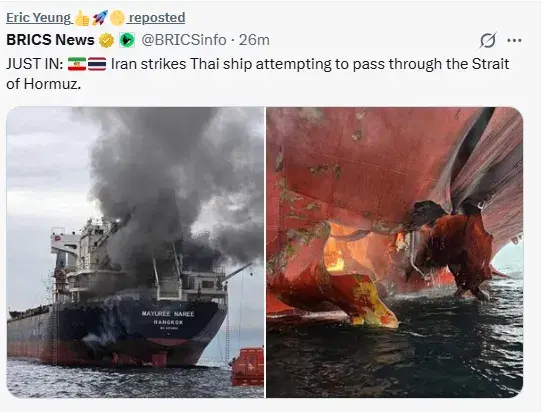Click the Iran flag emoji in the post
The image size is (553, 412).
(x=77, y=64)
